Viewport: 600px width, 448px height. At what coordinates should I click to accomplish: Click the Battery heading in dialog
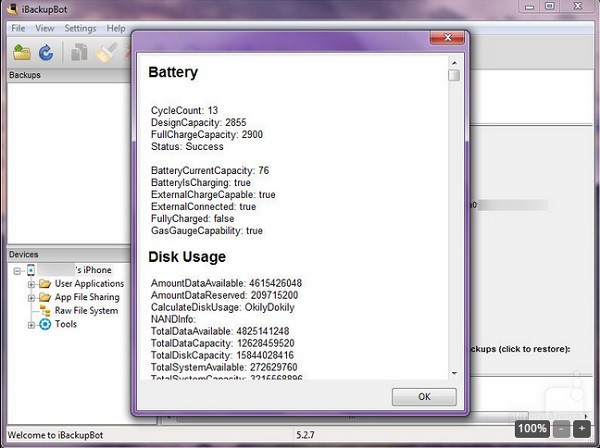(x=173, y=72)
